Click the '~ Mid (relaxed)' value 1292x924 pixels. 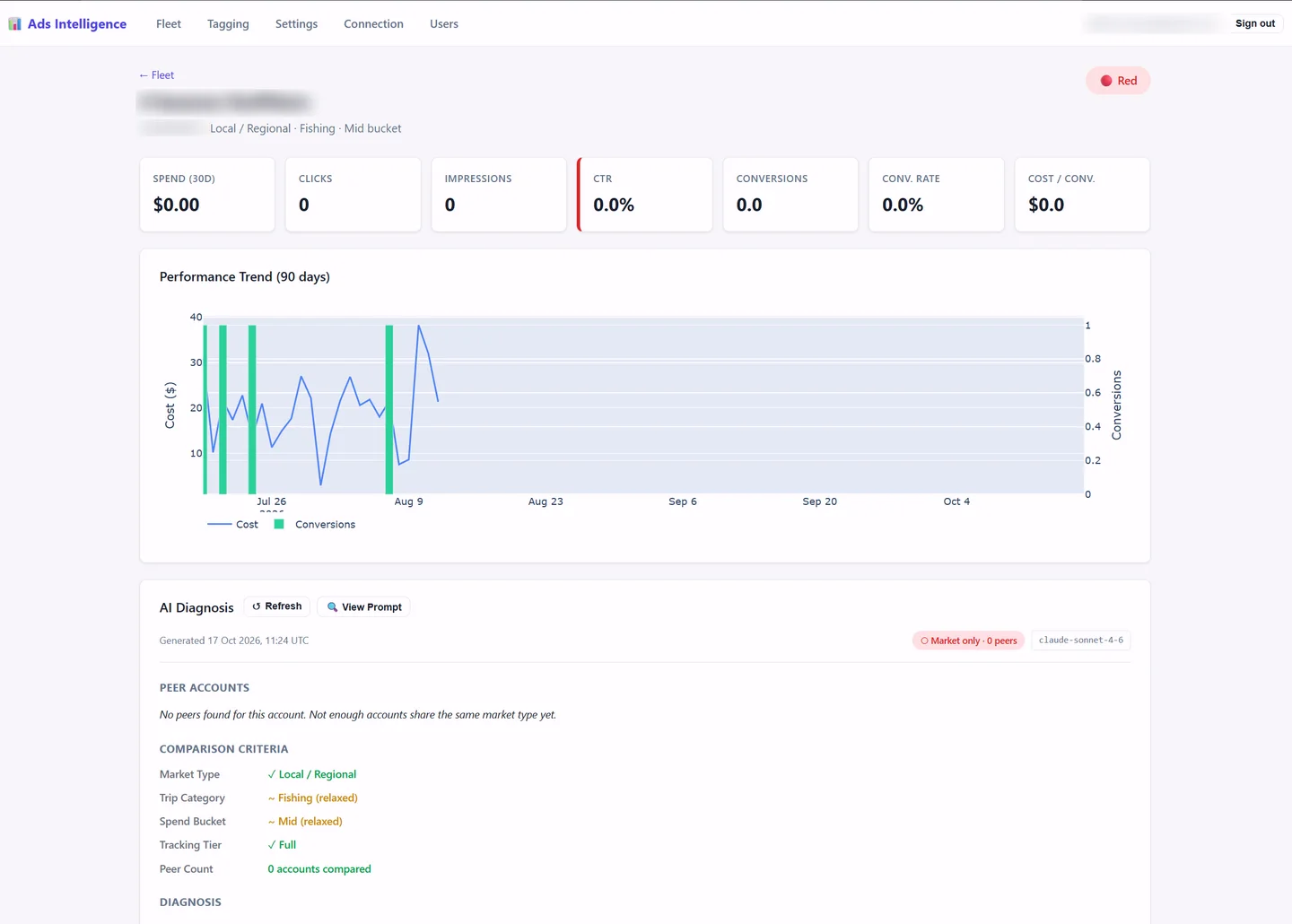coord(305,821)
